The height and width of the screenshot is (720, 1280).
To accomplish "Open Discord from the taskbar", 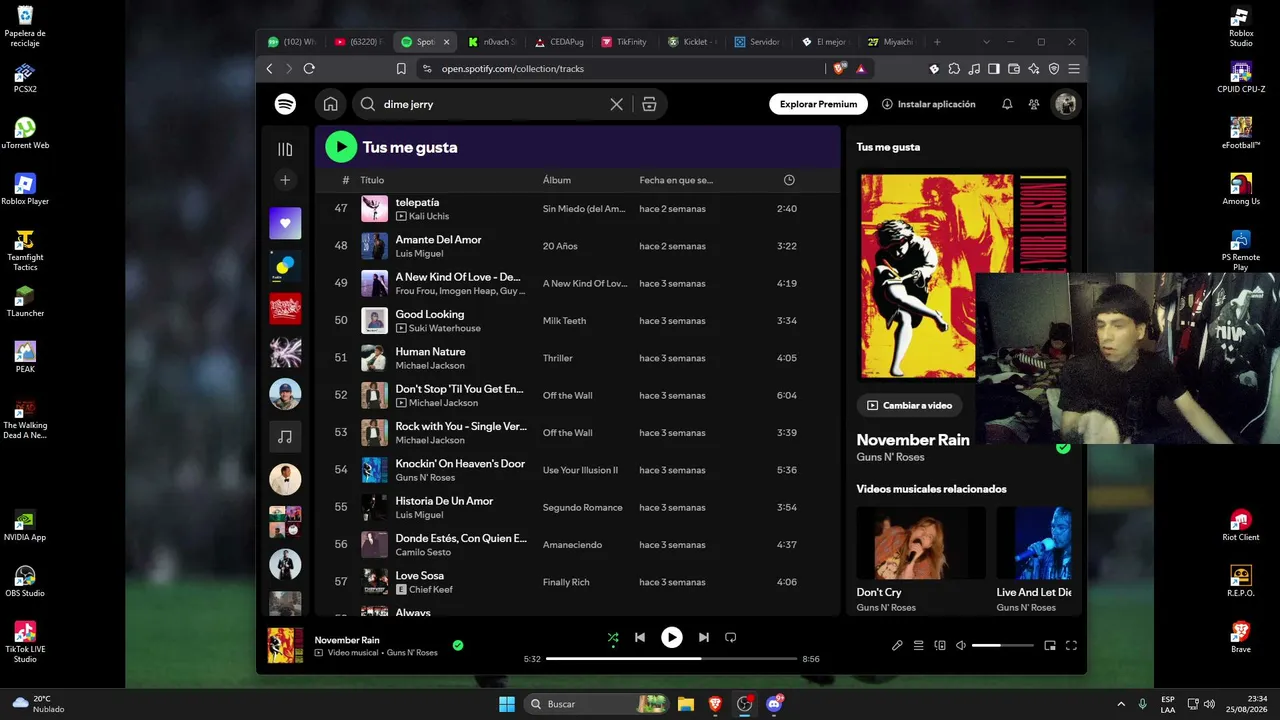I will tap(773, 704).
